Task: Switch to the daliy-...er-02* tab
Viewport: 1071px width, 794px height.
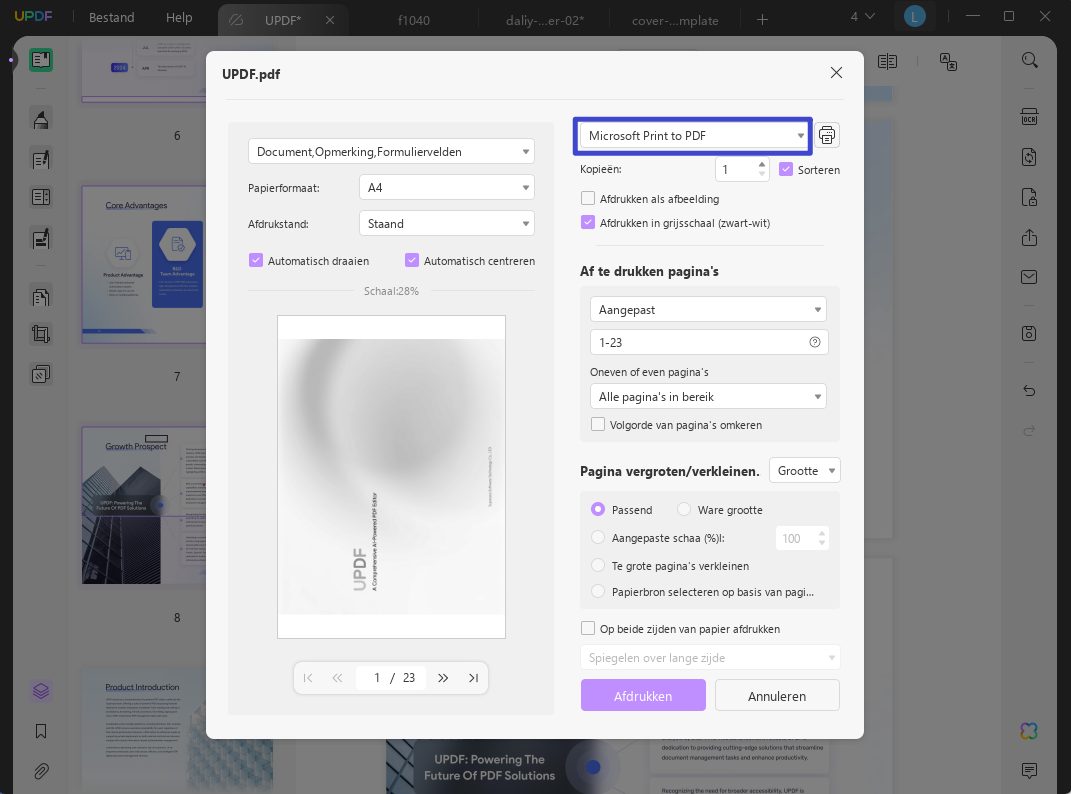Action: click(x=544, y=20)
